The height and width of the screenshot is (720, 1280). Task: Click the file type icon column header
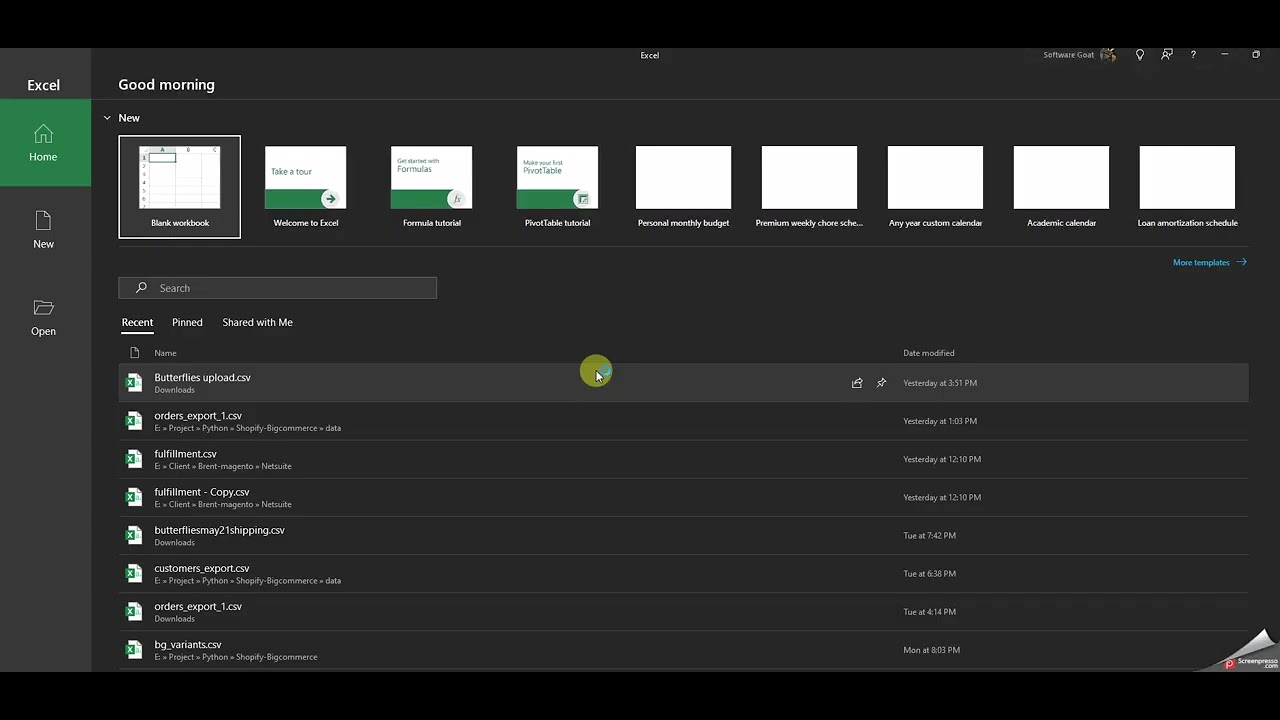(x=134, y=353)
